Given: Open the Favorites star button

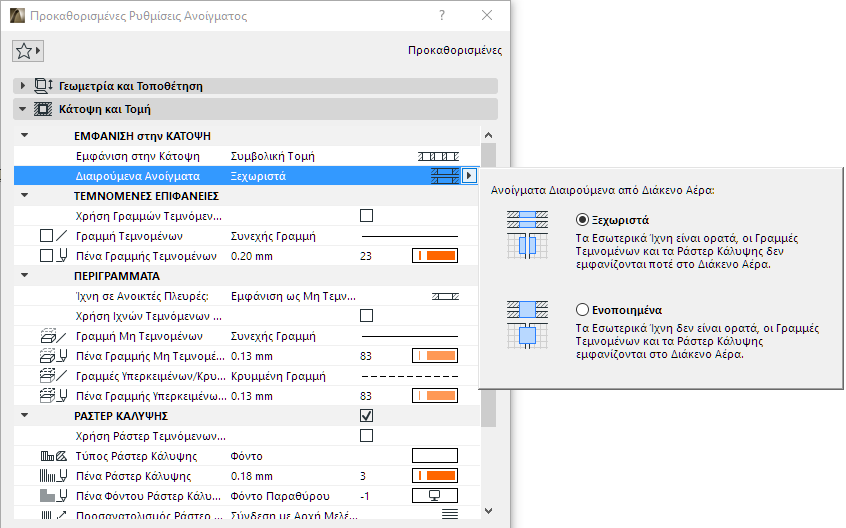Looking at the screenshot, I should (28, 51).
